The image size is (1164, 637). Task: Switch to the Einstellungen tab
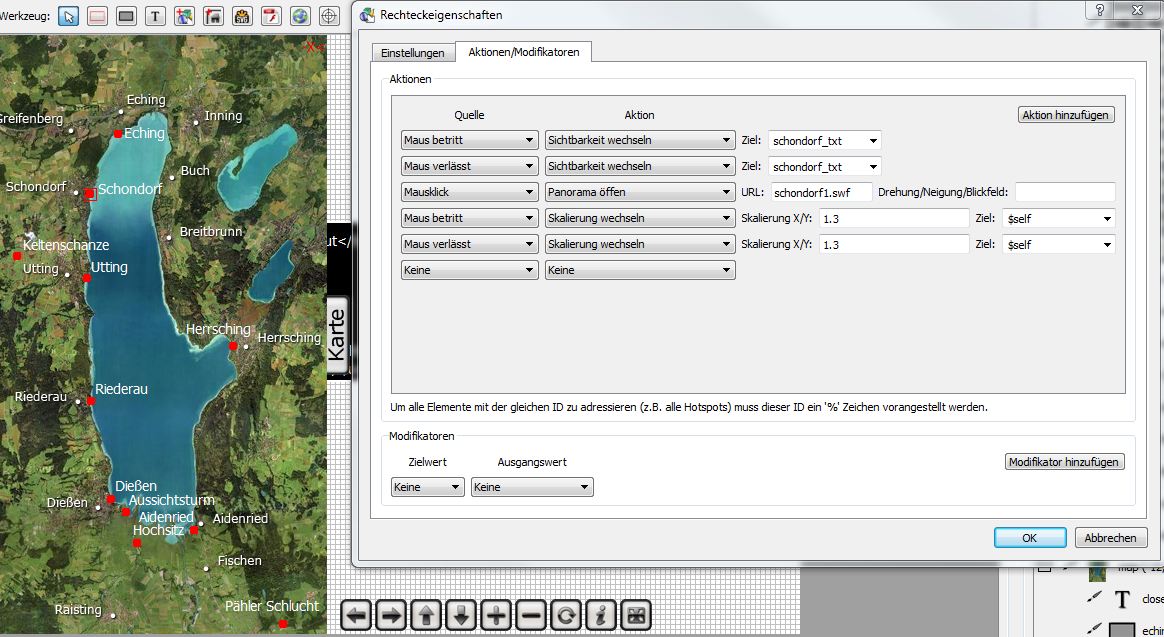412,53
